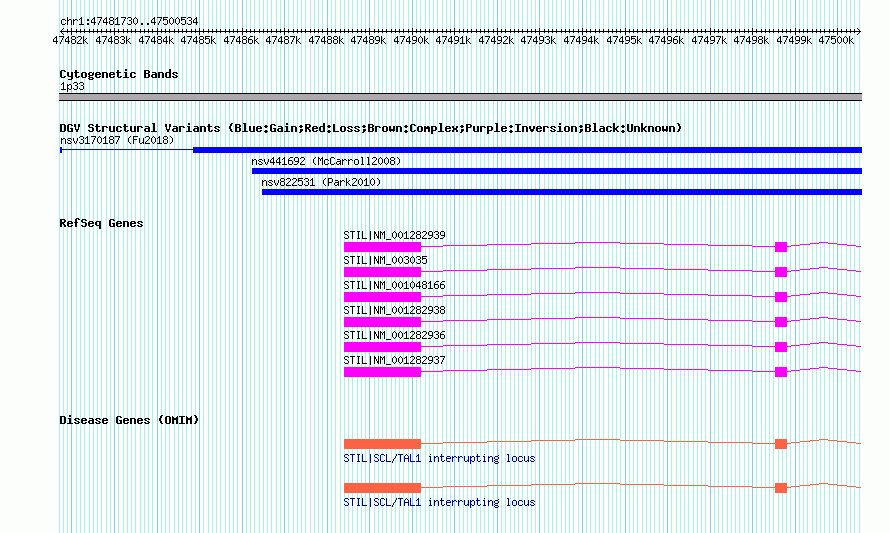The width and height of the screenshot is (890, 533).
Task: Select the Cytogenetic Bands track title
Action: [x=119, y=74]
